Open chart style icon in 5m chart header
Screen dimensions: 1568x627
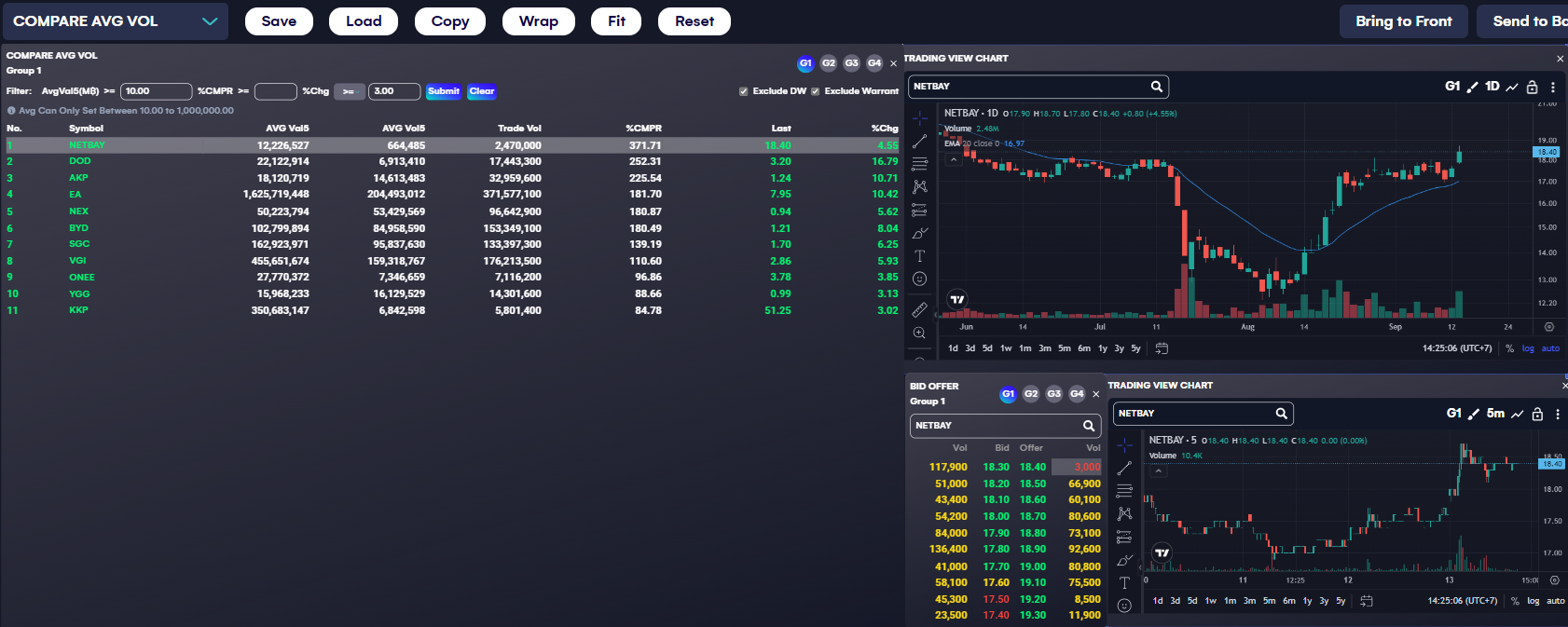click(1518, 414)
